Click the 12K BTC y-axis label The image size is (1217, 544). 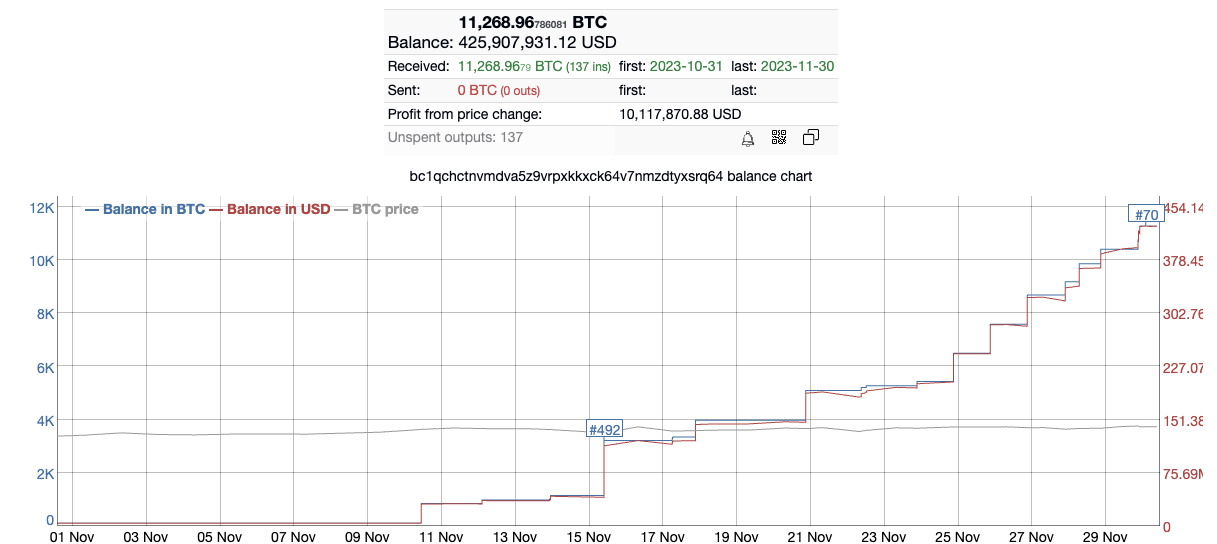41,207
